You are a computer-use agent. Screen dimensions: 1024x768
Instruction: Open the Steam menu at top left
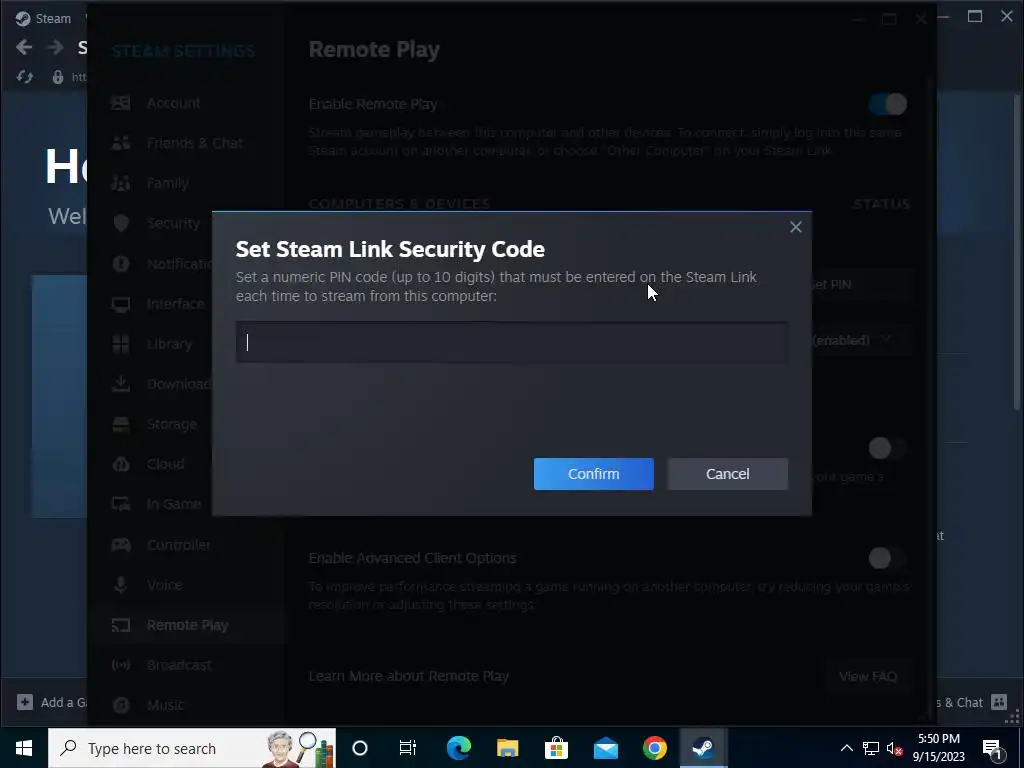tap(44, 18)
